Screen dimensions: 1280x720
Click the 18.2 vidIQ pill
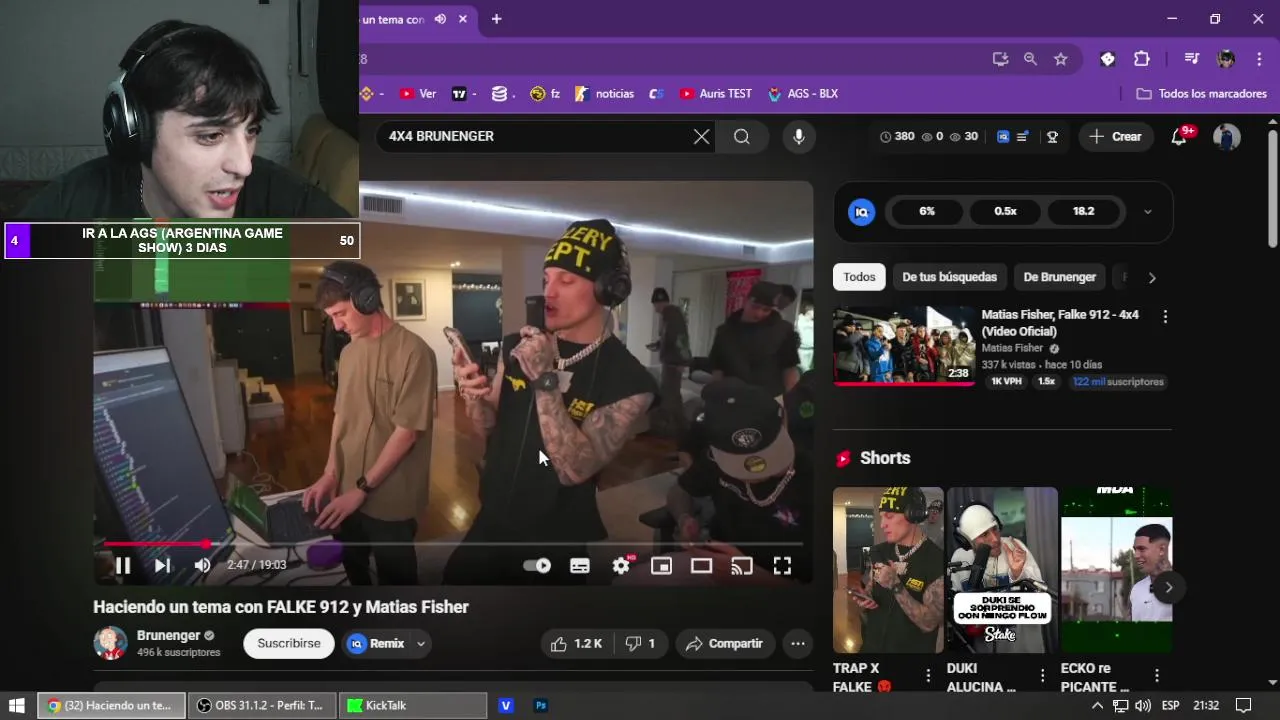pos(1083,211)
